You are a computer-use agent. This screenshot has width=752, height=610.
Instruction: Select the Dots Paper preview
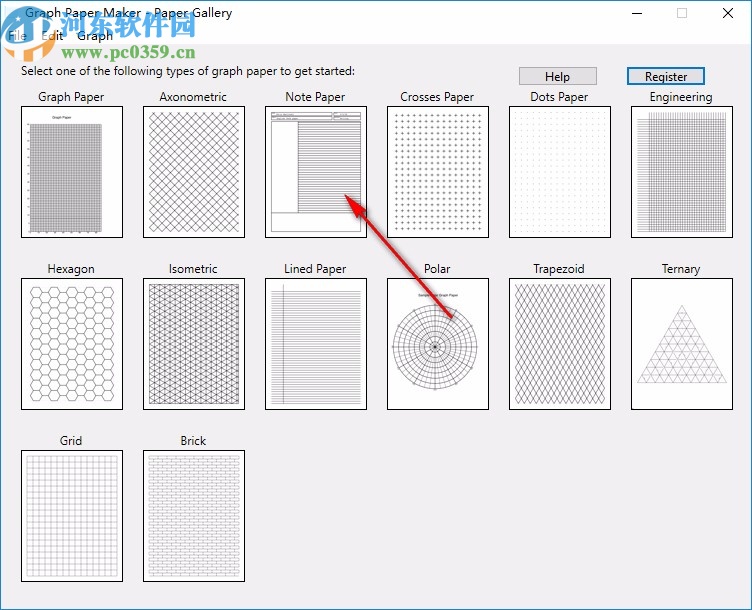tap(560, 172)
